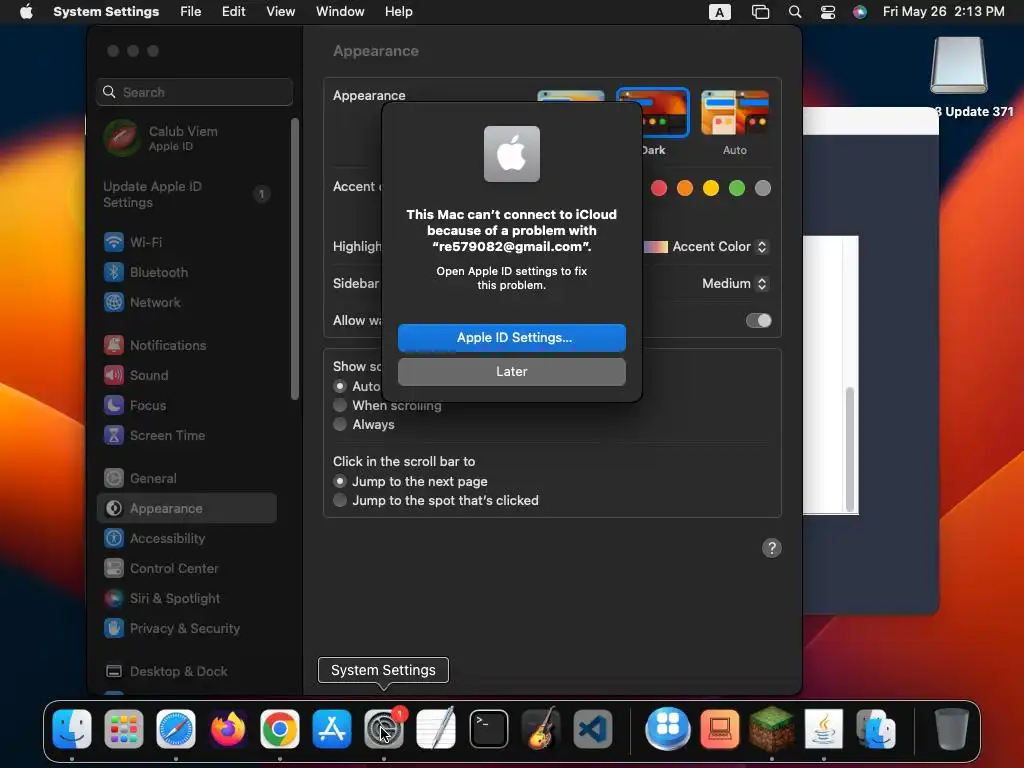Image resolution: width=1024 pixels, height=768 pixels.
Task: Open the Edit menu
Action: point(233,12)
